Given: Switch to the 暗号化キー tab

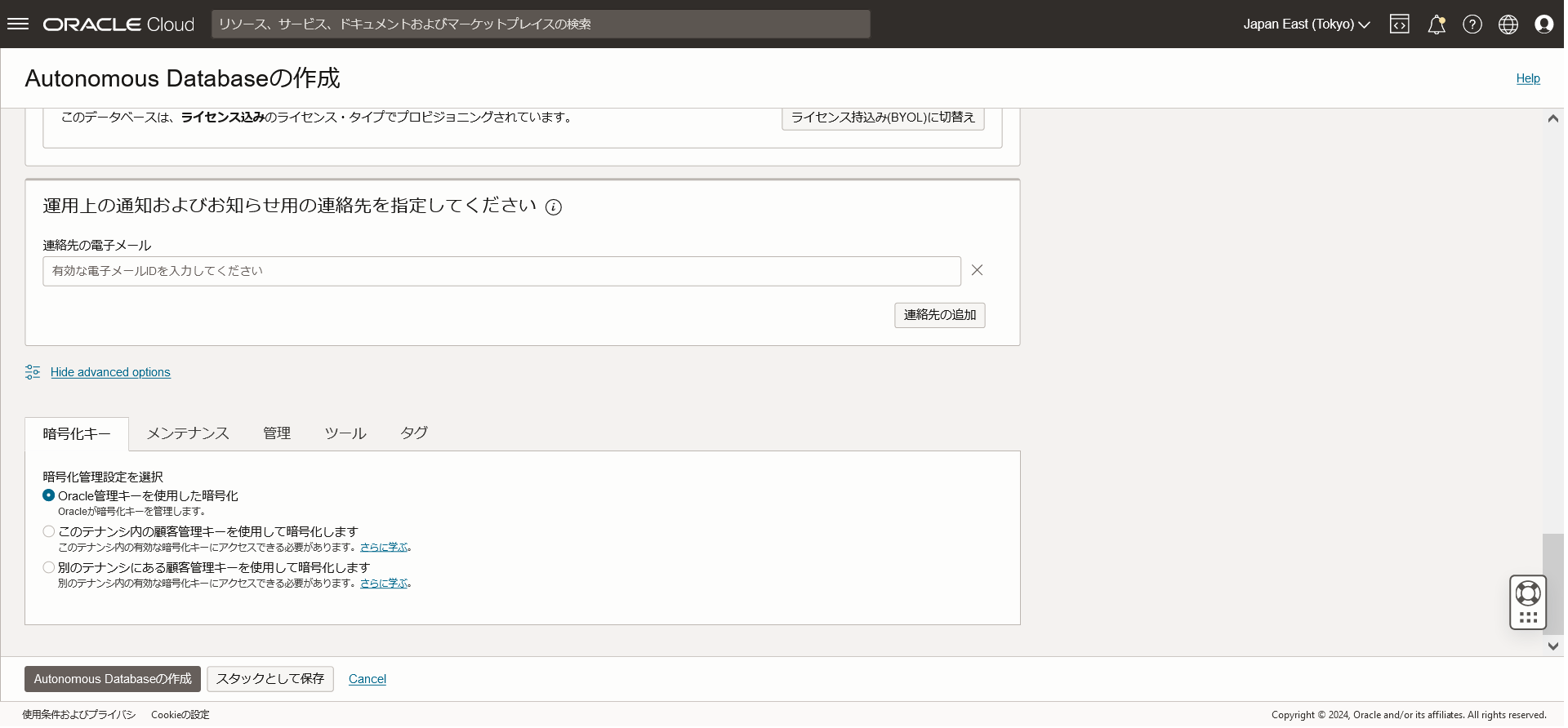Looking at the screenshot, I should [x=77, y=434].
